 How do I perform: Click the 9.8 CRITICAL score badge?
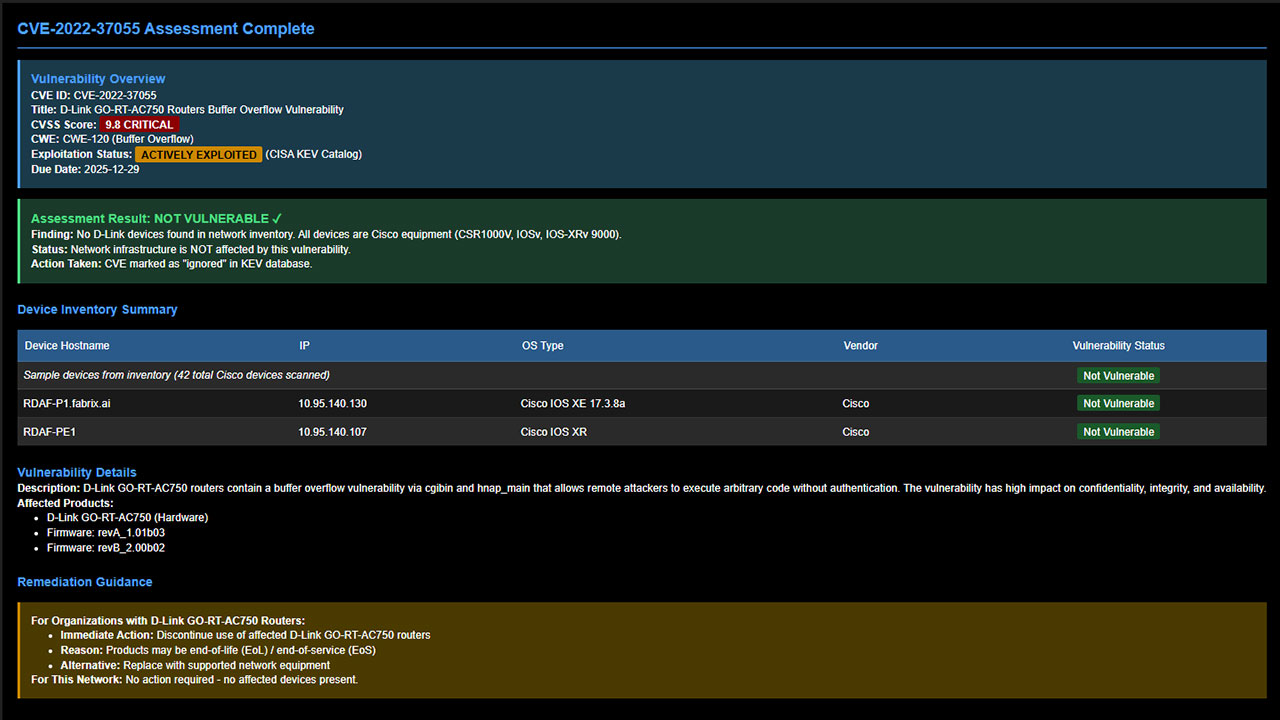[140, 125]
